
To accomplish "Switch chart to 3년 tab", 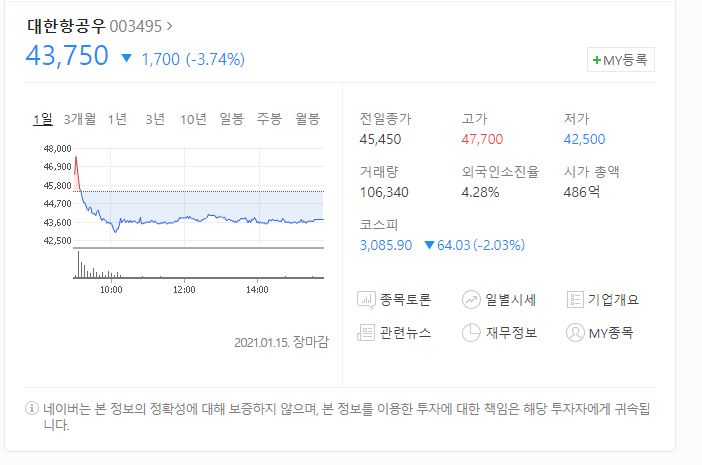I will pyautogui.click(x=155, y=119).
